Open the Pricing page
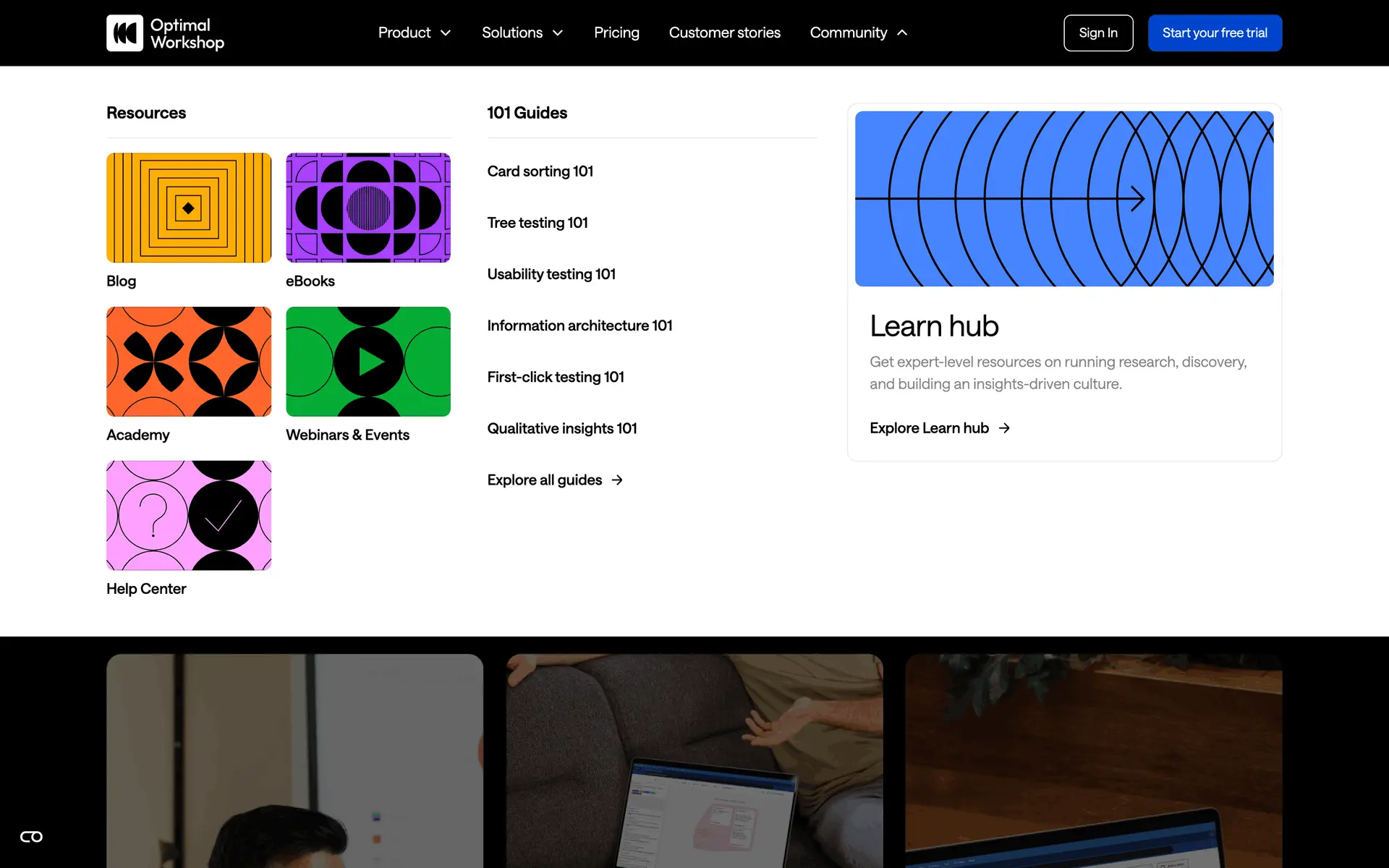The image size is (1389, 868). (616, 33)
